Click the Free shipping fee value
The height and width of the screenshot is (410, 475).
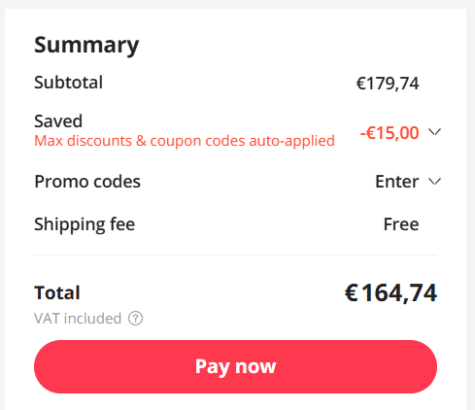pos(401,224)
